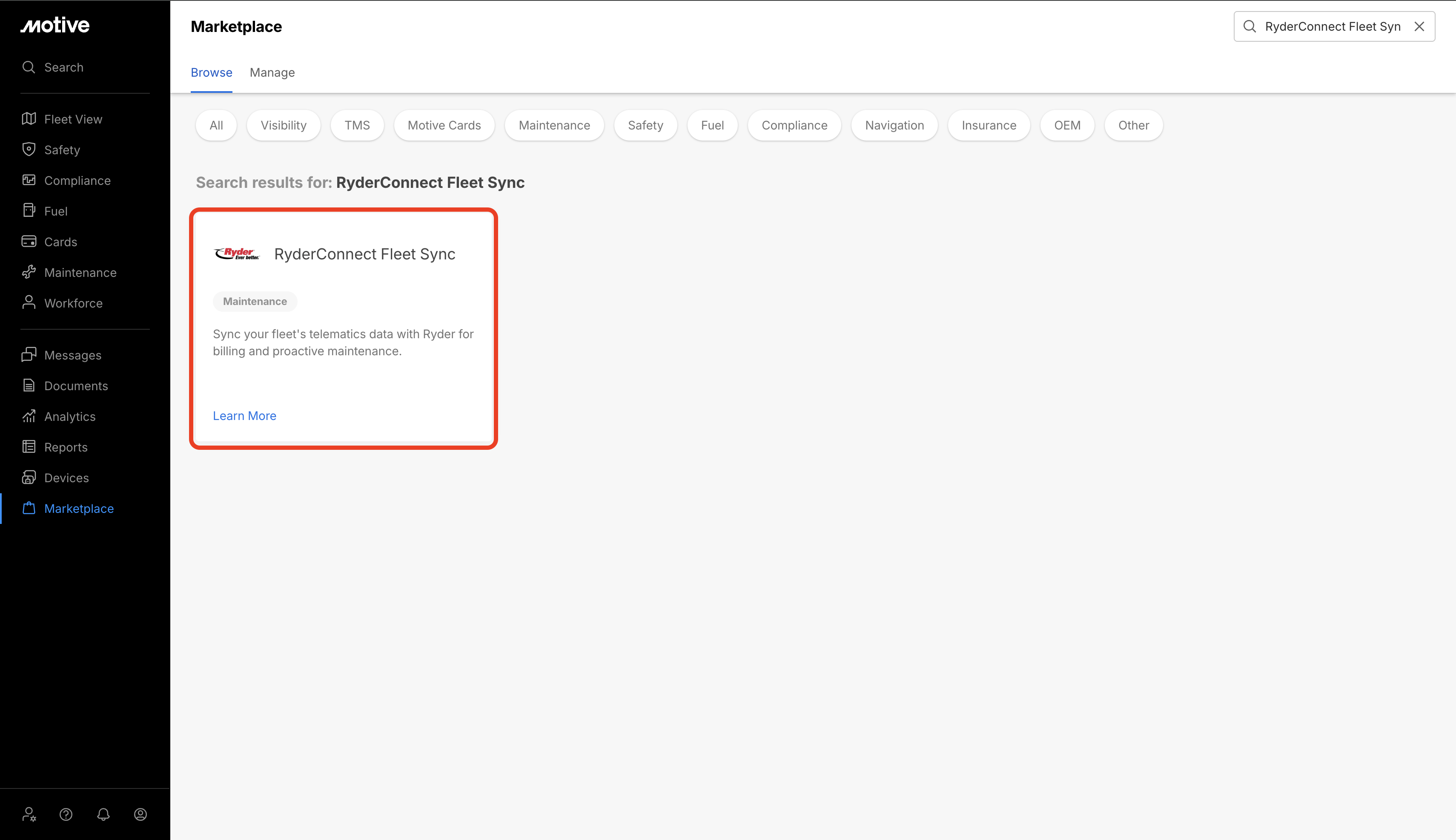Open Devices from sidebar label
Viewport: 1456px width, 840px height.
coord(66,477)
